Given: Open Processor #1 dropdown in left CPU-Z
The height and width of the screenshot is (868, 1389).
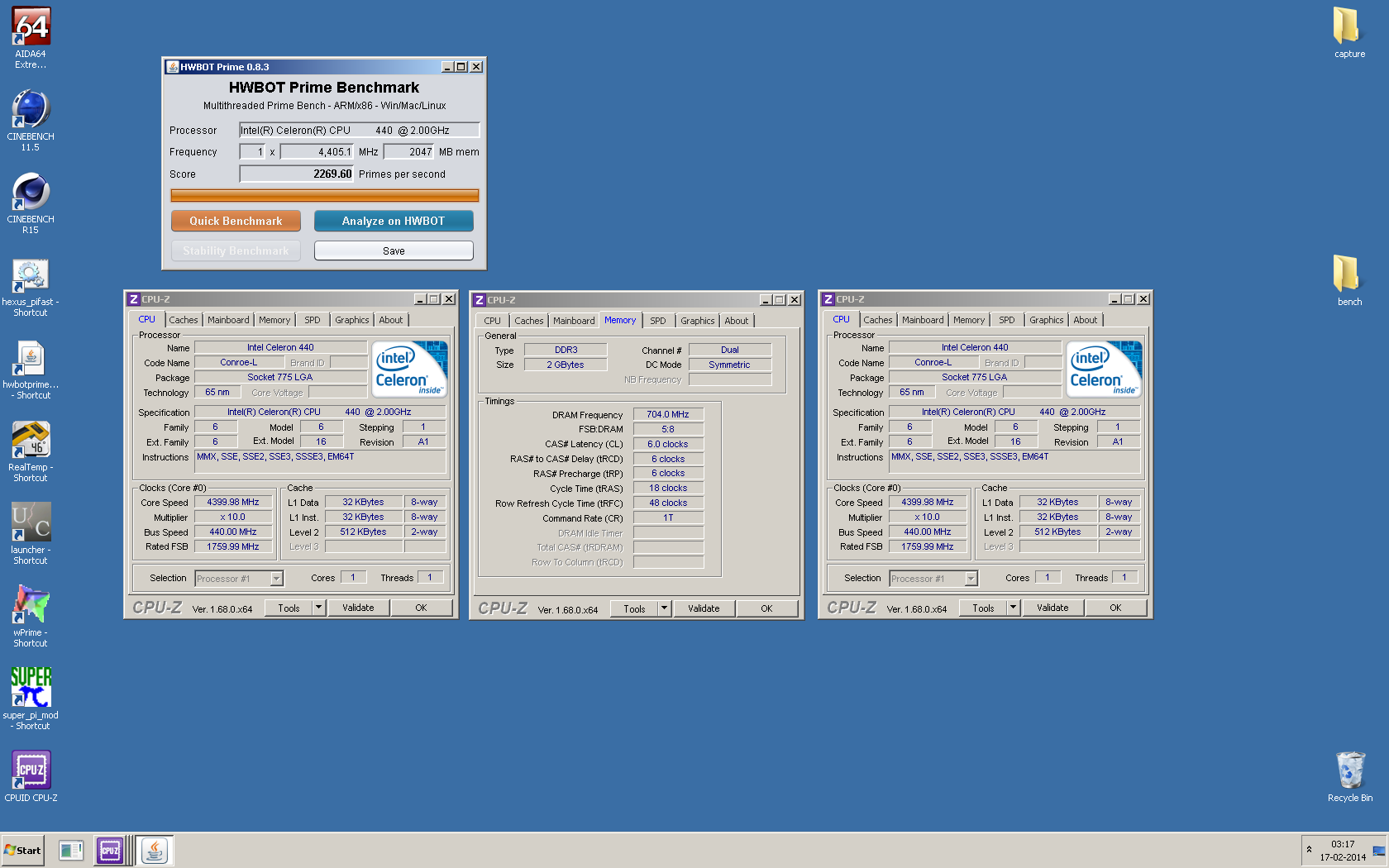Looking at the screenshot, I should click(239, 579).
